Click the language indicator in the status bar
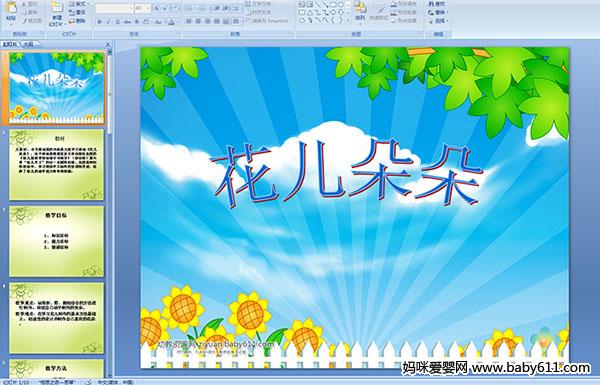Viewport: 600px width, 385px height. pos(116,382)
